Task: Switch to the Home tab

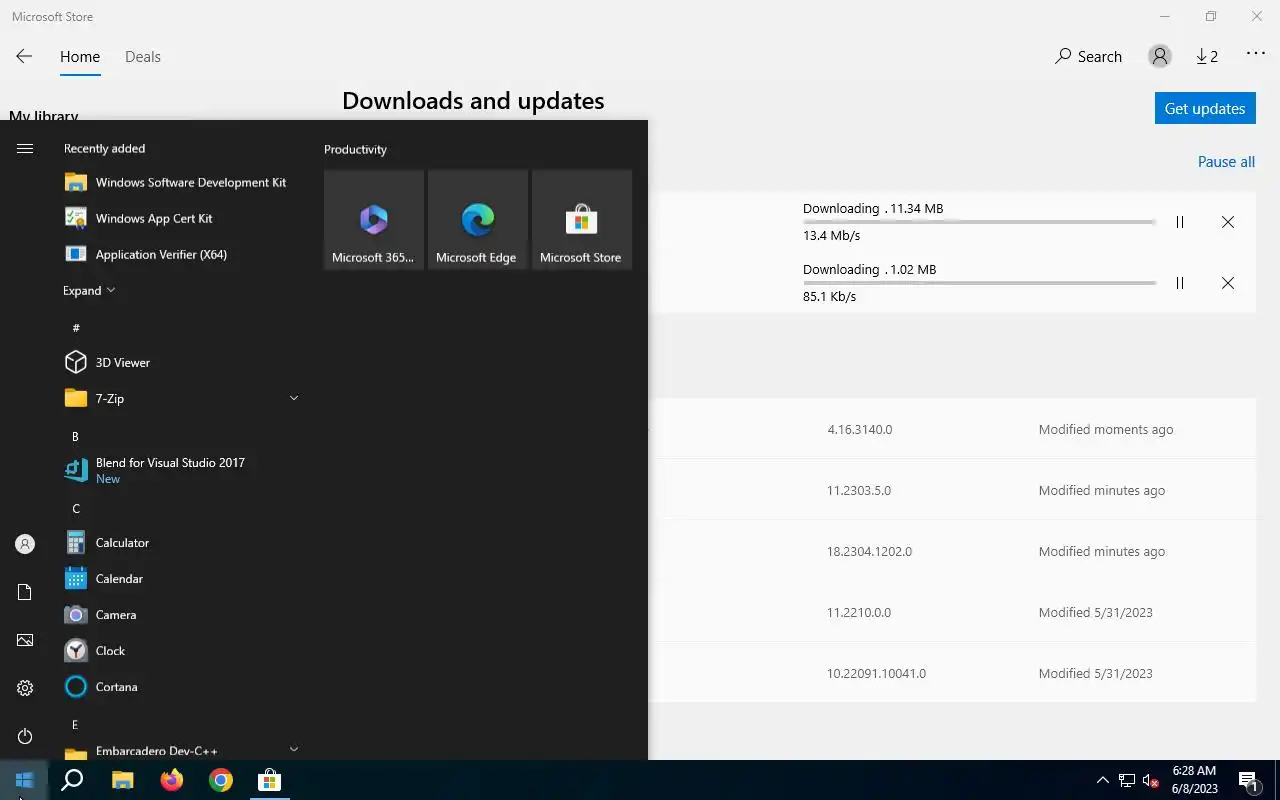Action: [x=80, y=57]
